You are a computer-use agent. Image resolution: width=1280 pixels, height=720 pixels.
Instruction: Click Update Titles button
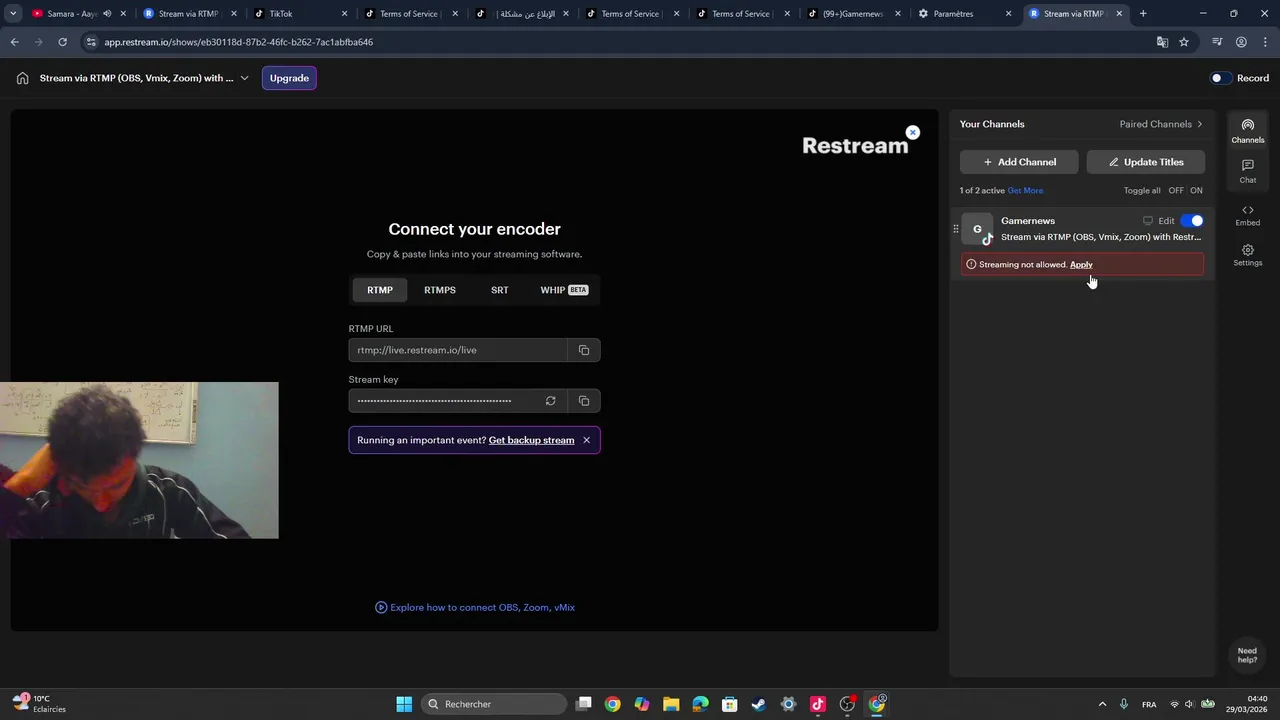pos(1145,162)
